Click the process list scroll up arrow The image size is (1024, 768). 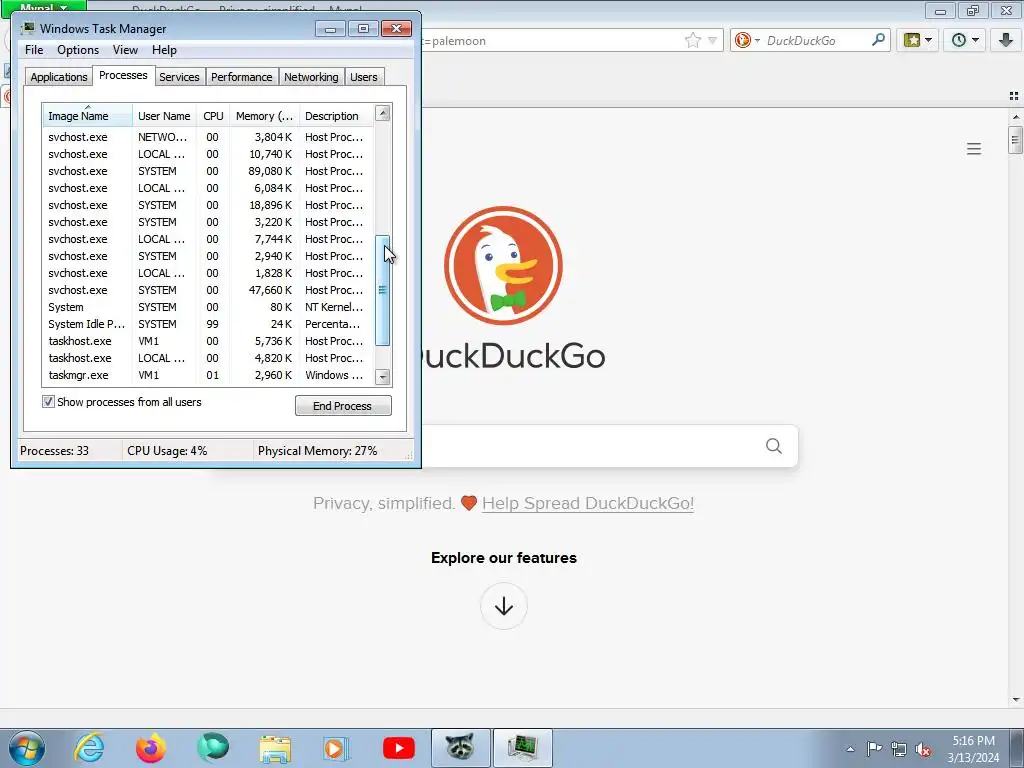(x=383, y=113)
